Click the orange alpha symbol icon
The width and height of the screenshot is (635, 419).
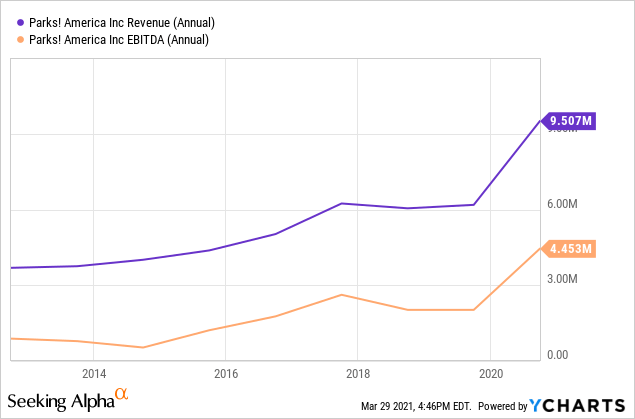(x=121, y=393)
